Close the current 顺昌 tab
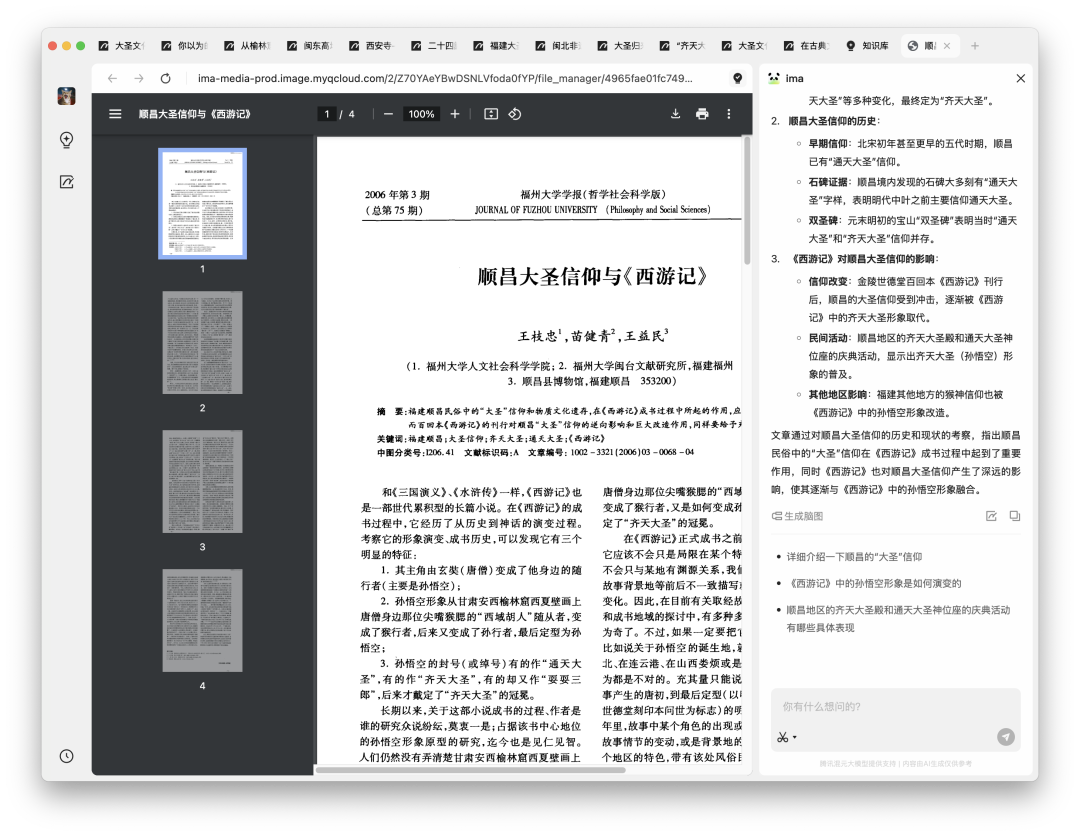Viewport: 1080px width, 836px height. (947, 45)
